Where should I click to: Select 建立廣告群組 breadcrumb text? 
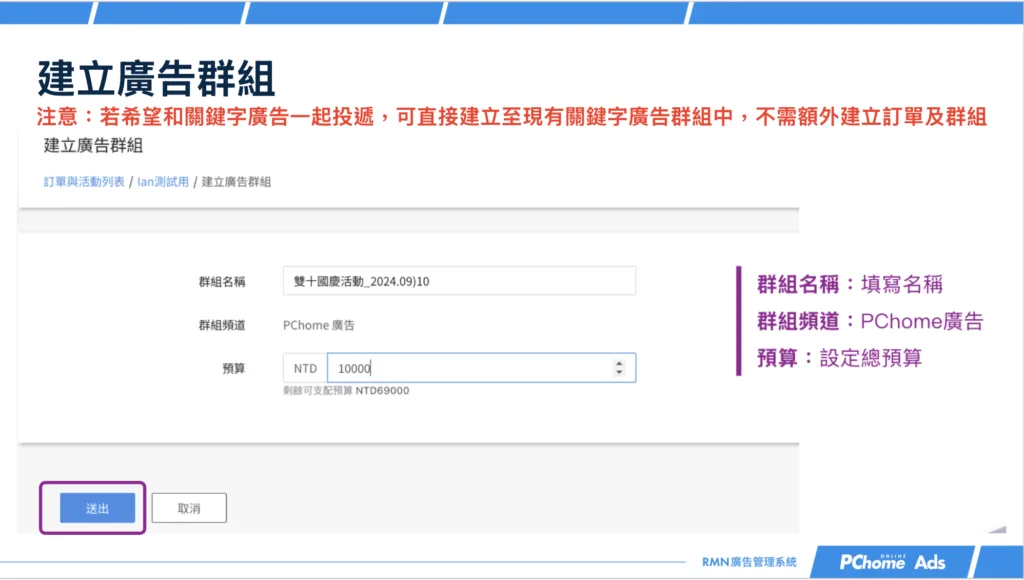236,182
